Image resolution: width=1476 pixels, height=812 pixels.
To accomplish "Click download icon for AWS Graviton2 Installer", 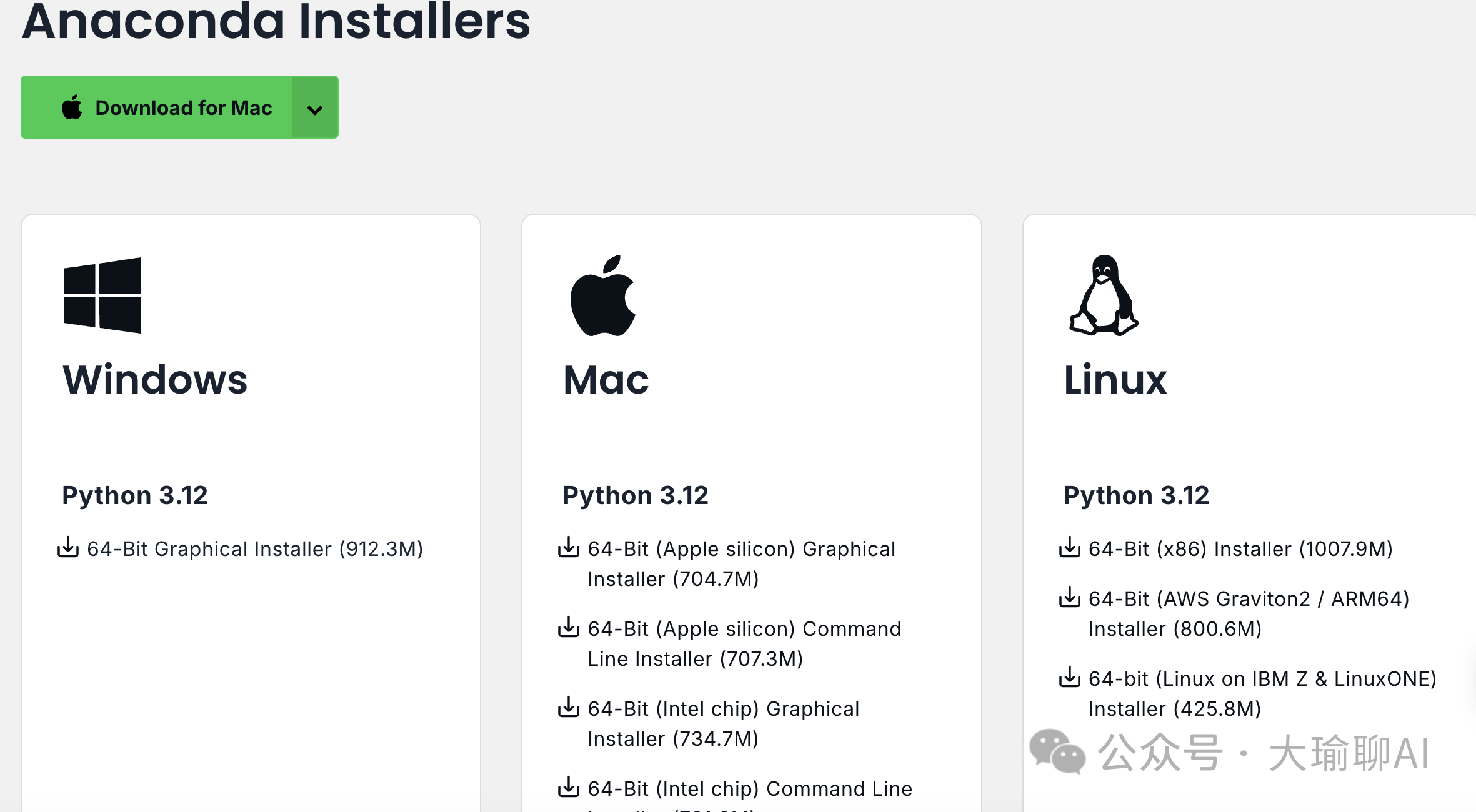I will [1069, 597].
